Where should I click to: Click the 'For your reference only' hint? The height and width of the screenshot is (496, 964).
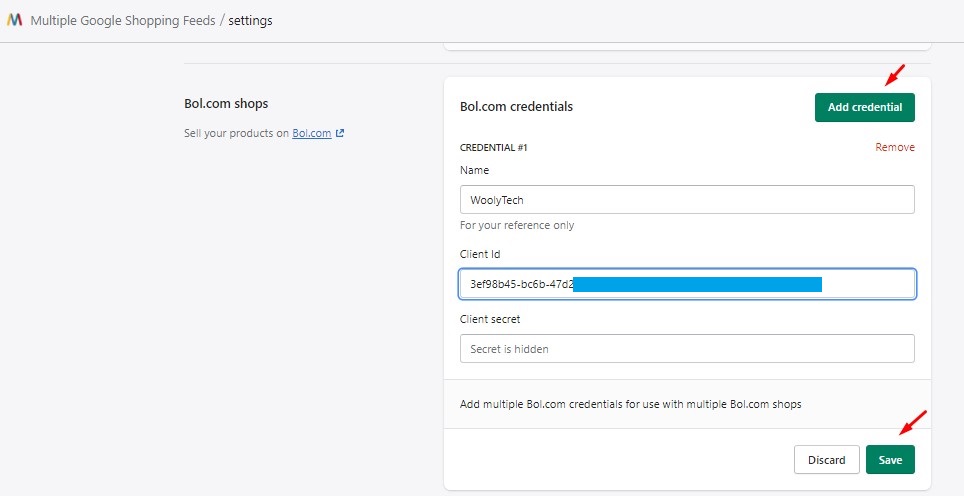[x=517, y=225]
